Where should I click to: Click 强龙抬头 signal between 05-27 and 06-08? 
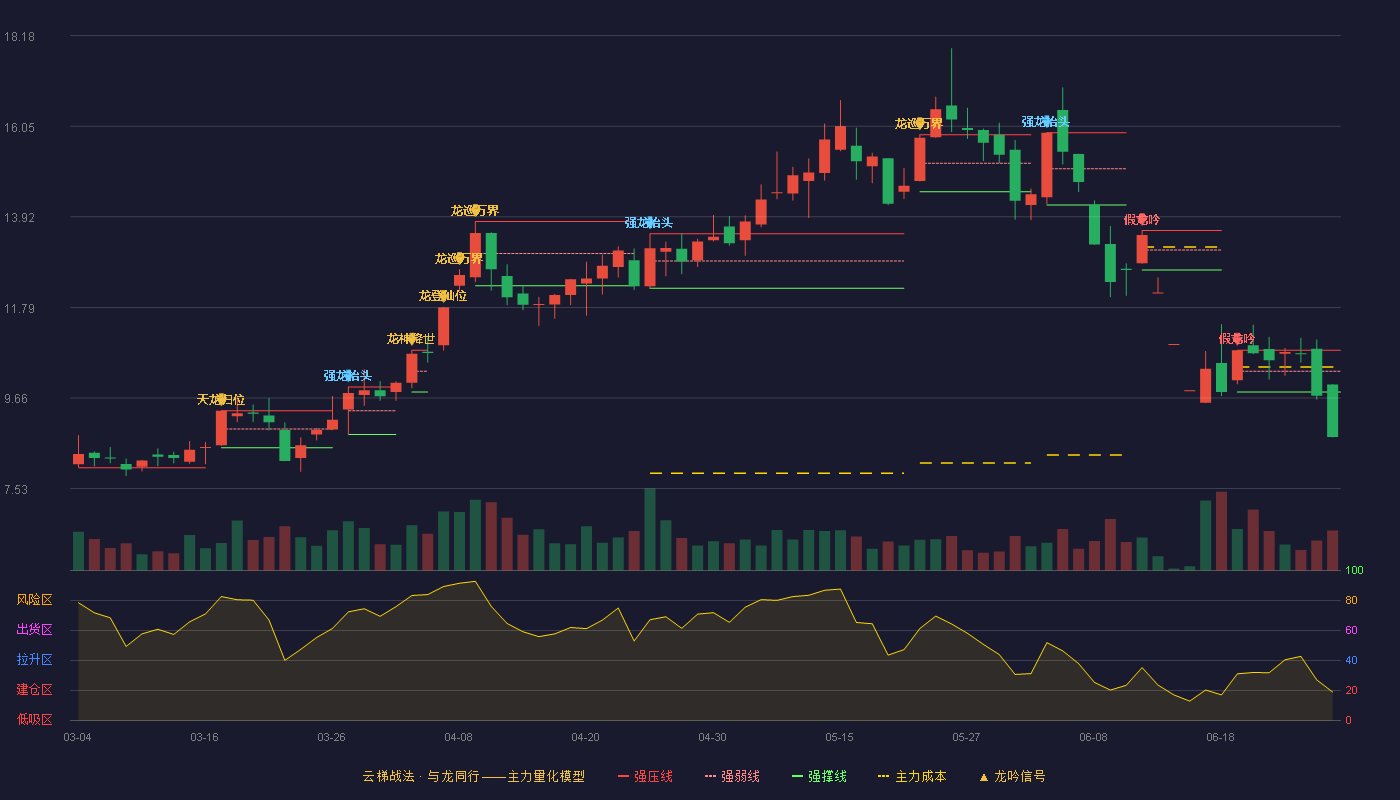coord(1046,122)
